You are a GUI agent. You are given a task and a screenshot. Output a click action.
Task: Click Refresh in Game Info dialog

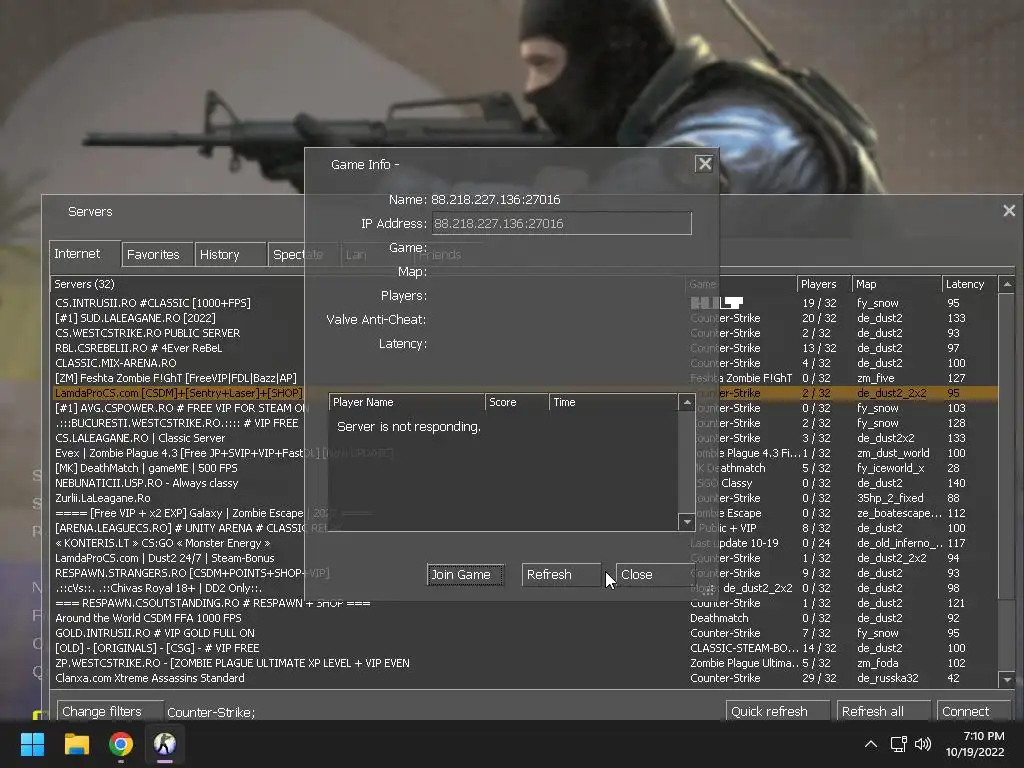pos(562,575)
